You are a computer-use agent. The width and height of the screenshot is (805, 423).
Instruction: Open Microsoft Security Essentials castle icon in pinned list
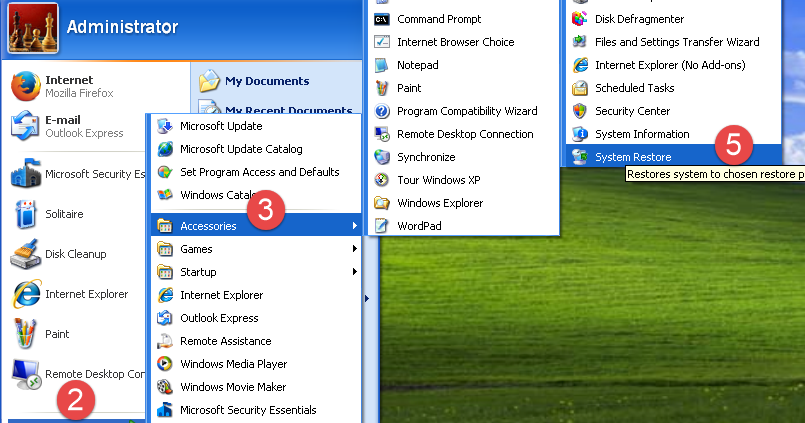pyautogui.click(x=26, y=174)
